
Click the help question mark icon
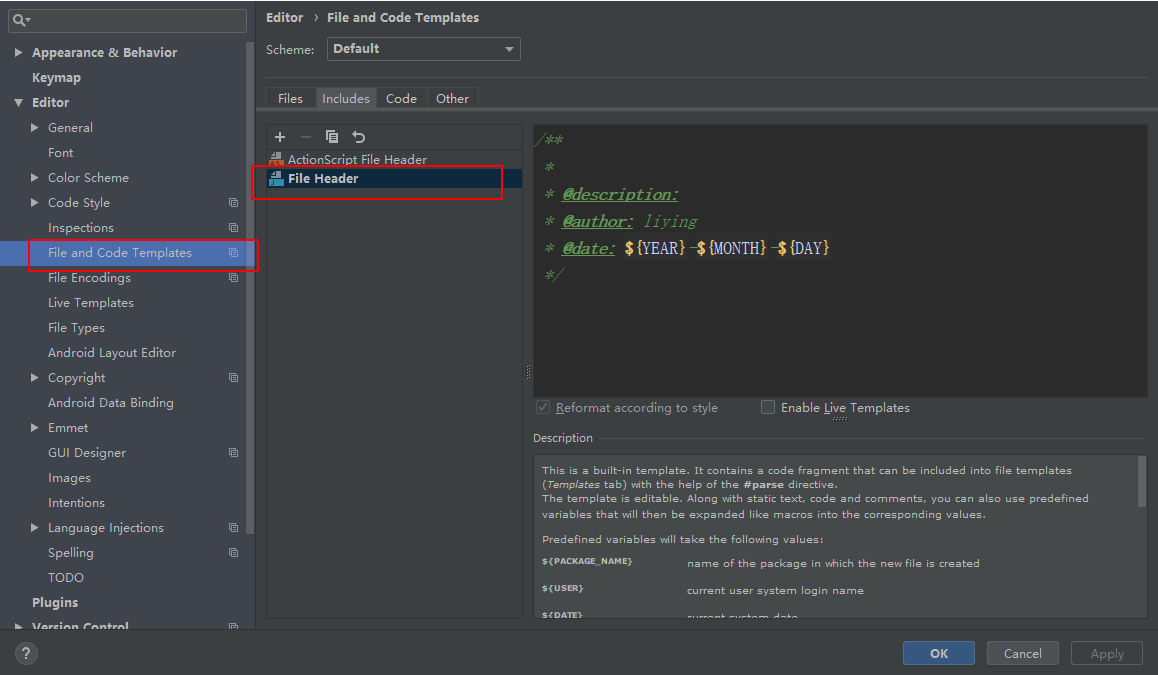[27, 653]
